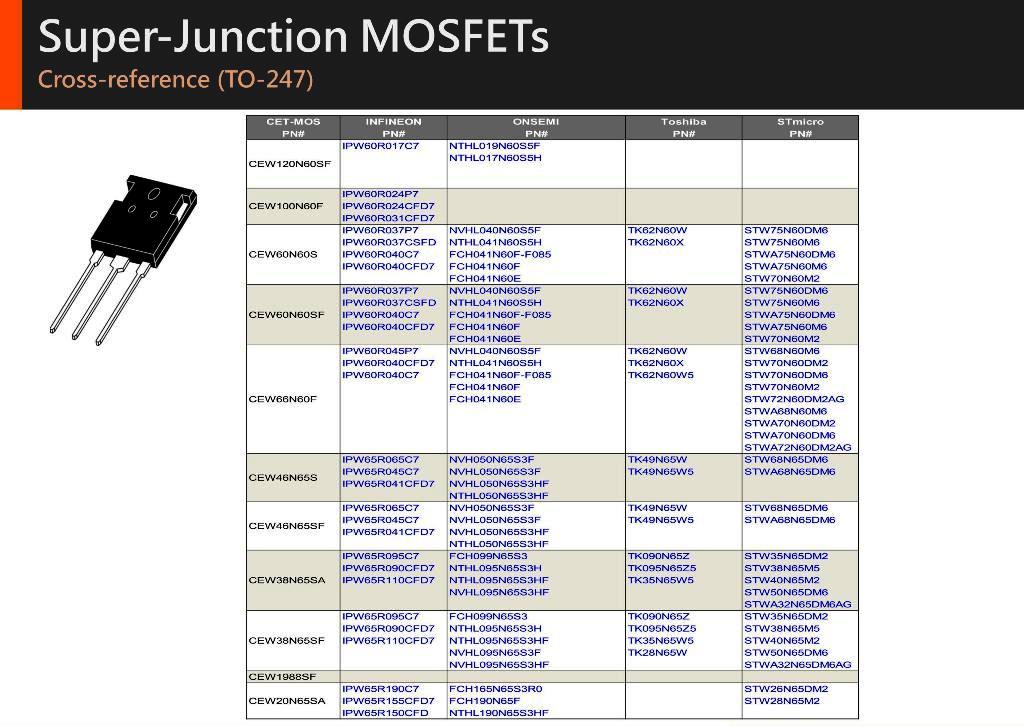Select the CET-MOS PN# column header
1024x726 pixels.
coord(293,127)
